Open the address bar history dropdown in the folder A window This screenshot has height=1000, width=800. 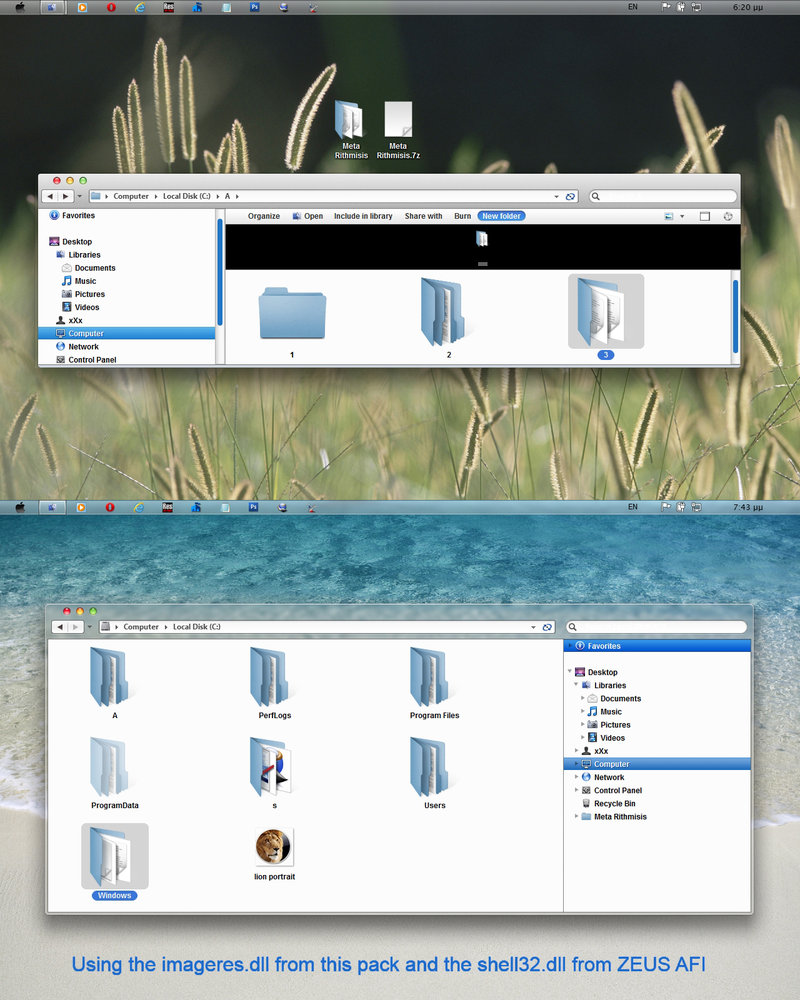556,196
